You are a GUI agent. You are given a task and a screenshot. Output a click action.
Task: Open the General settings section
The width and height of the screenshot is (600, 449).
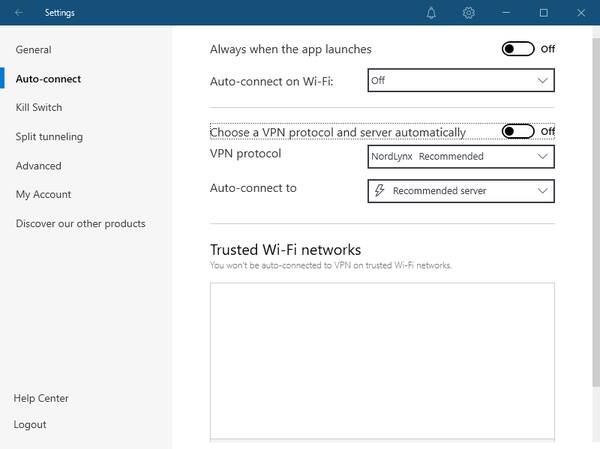[x=33, y=50]
